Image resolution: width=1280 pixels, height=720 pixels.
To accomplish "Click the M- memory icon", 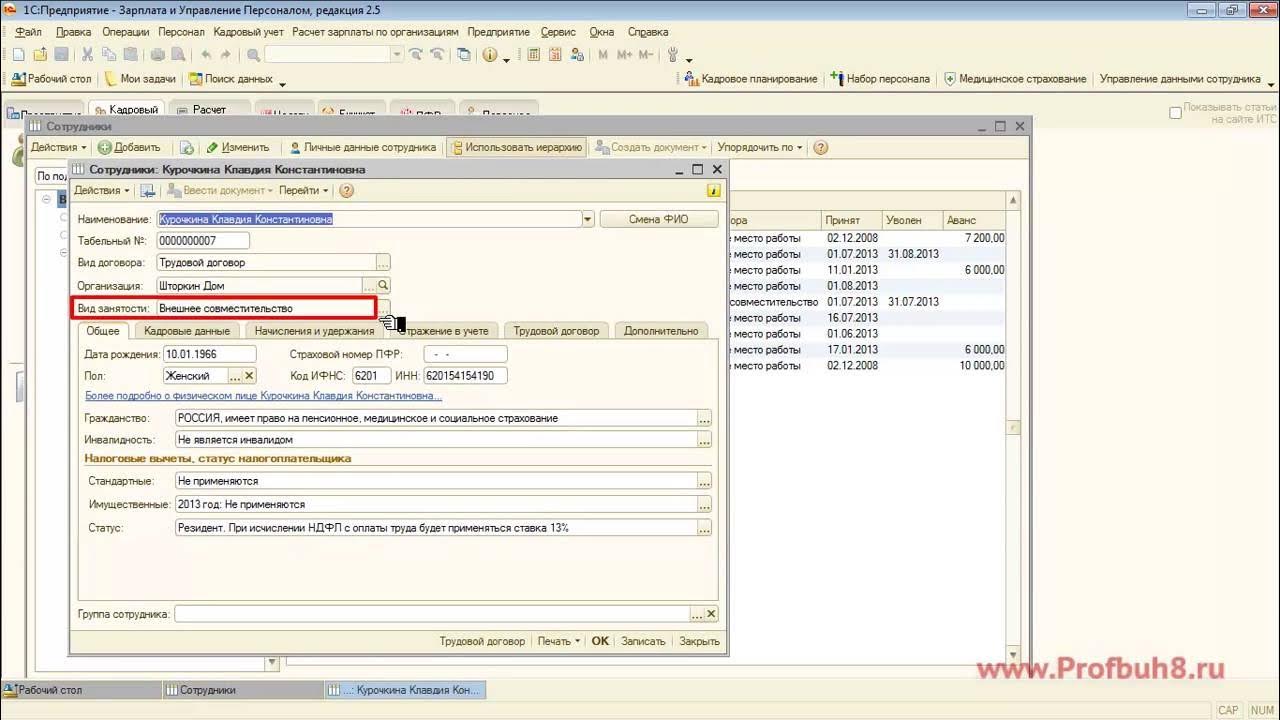I will click(x=646, y=55).
